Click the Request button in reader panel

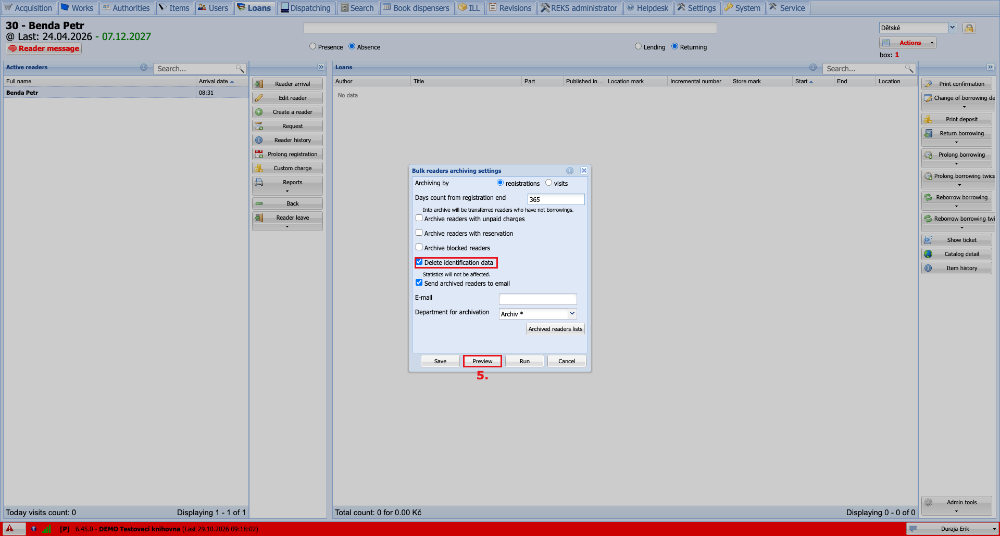coord(287,126)
